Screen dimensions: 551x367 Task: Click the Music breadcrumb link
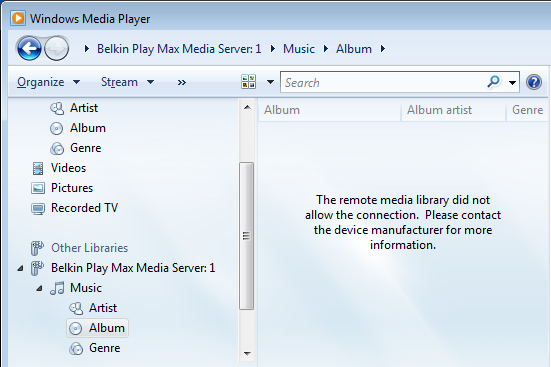point(299,49)
